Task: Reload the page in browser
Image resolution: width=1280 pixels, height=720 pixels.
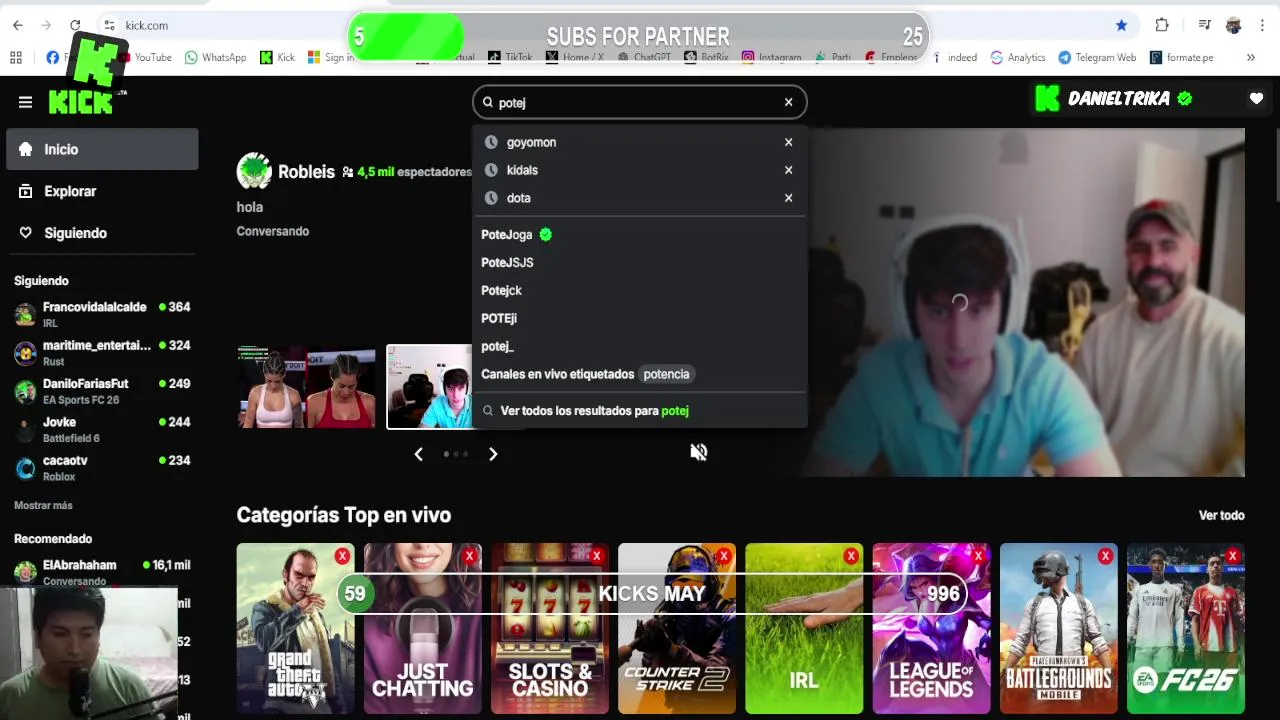Action: click(75, 25)
